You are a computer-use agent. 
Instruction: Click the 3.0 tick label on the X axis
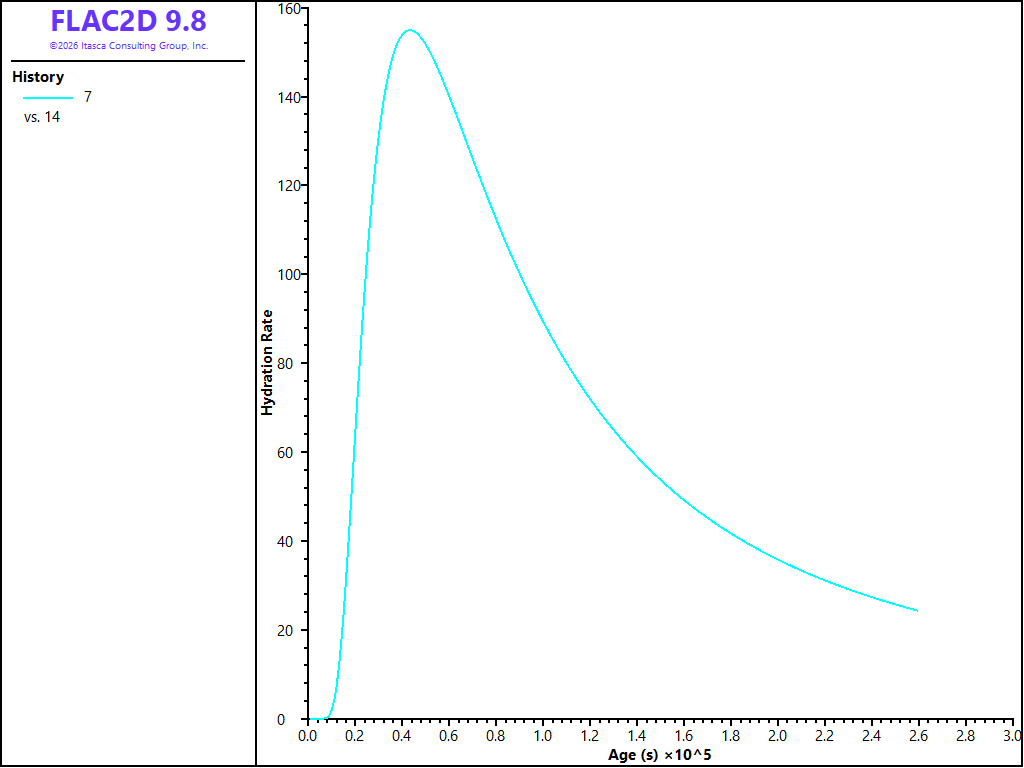1014,736
